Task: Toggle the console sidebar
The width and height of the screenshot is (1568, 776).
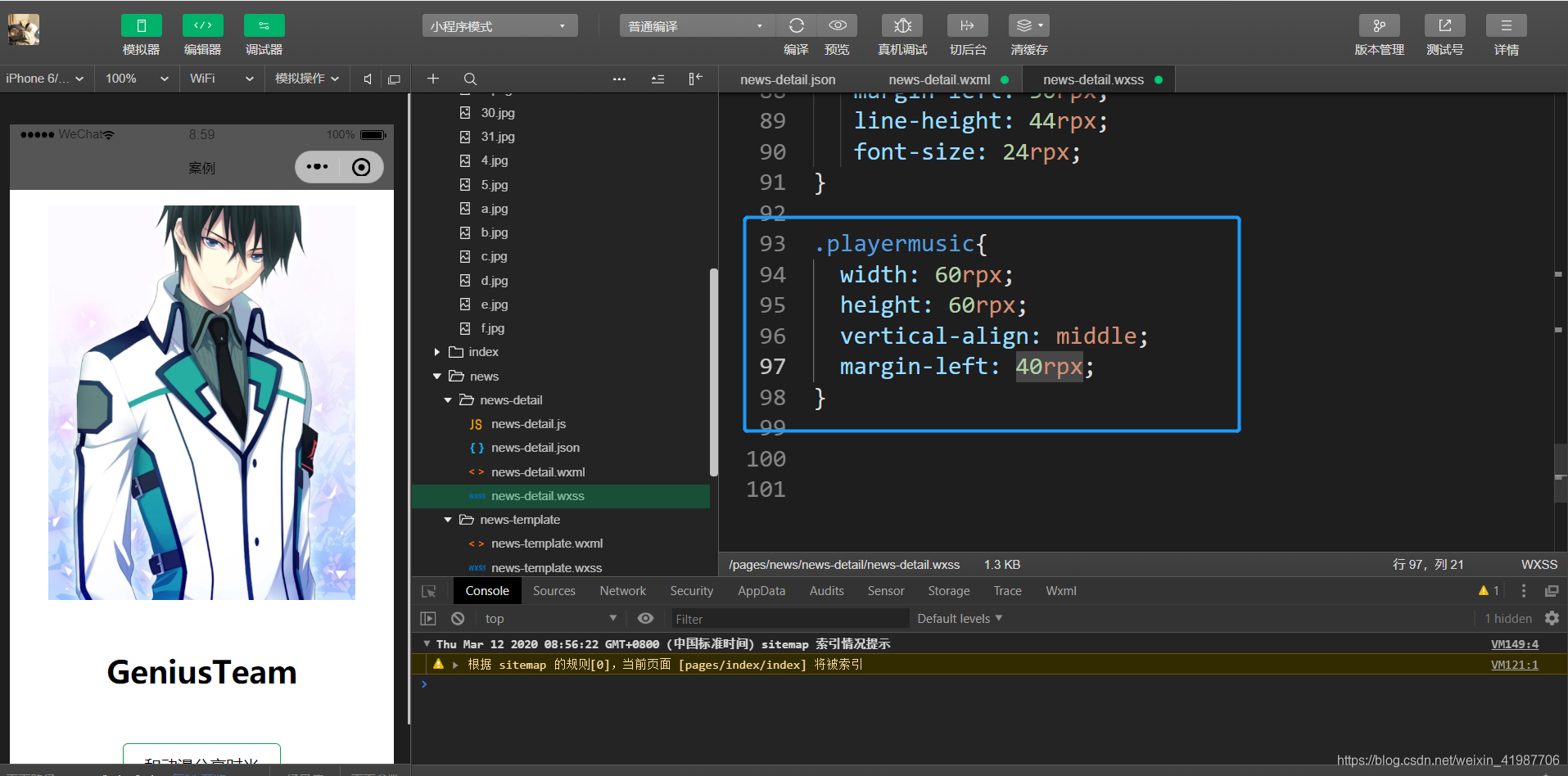Action: click(428, 619)
